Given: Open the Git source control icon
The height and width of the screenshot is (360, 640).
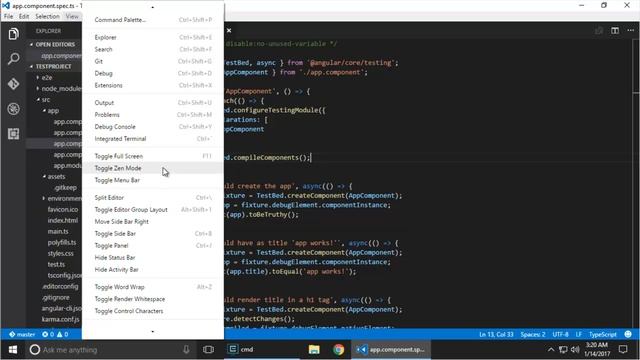Looking at the screenshot, I should click(x=13, y=84).
